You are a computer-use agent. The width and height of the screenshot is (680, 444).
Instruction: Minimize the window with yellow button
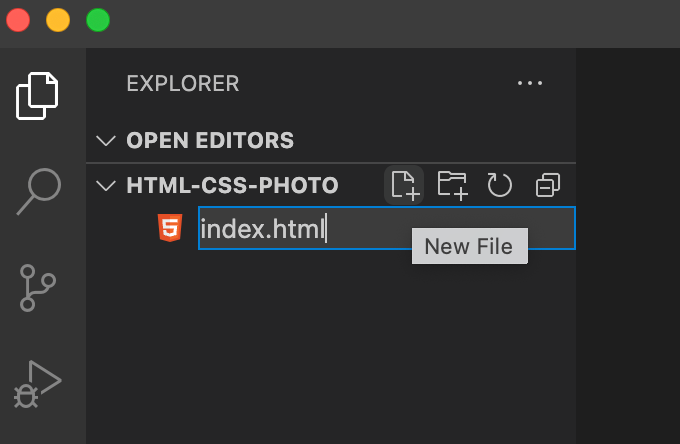[58, 20]
